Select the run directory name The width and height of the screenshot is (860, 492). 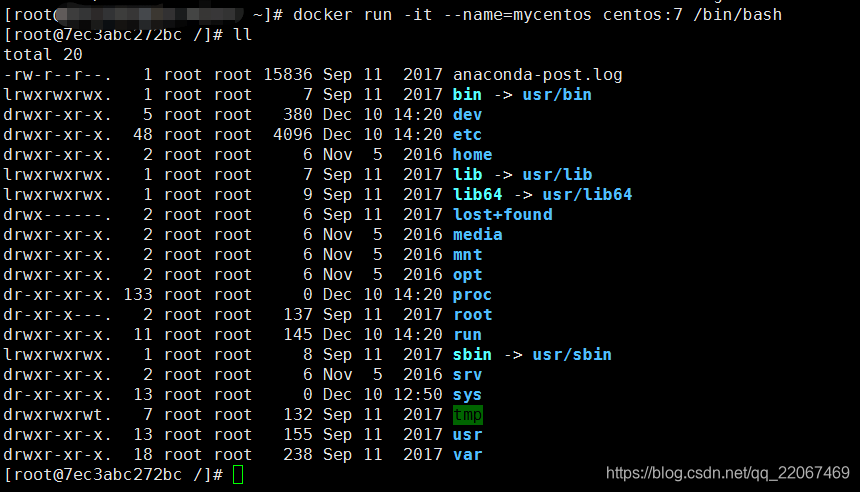467,335
